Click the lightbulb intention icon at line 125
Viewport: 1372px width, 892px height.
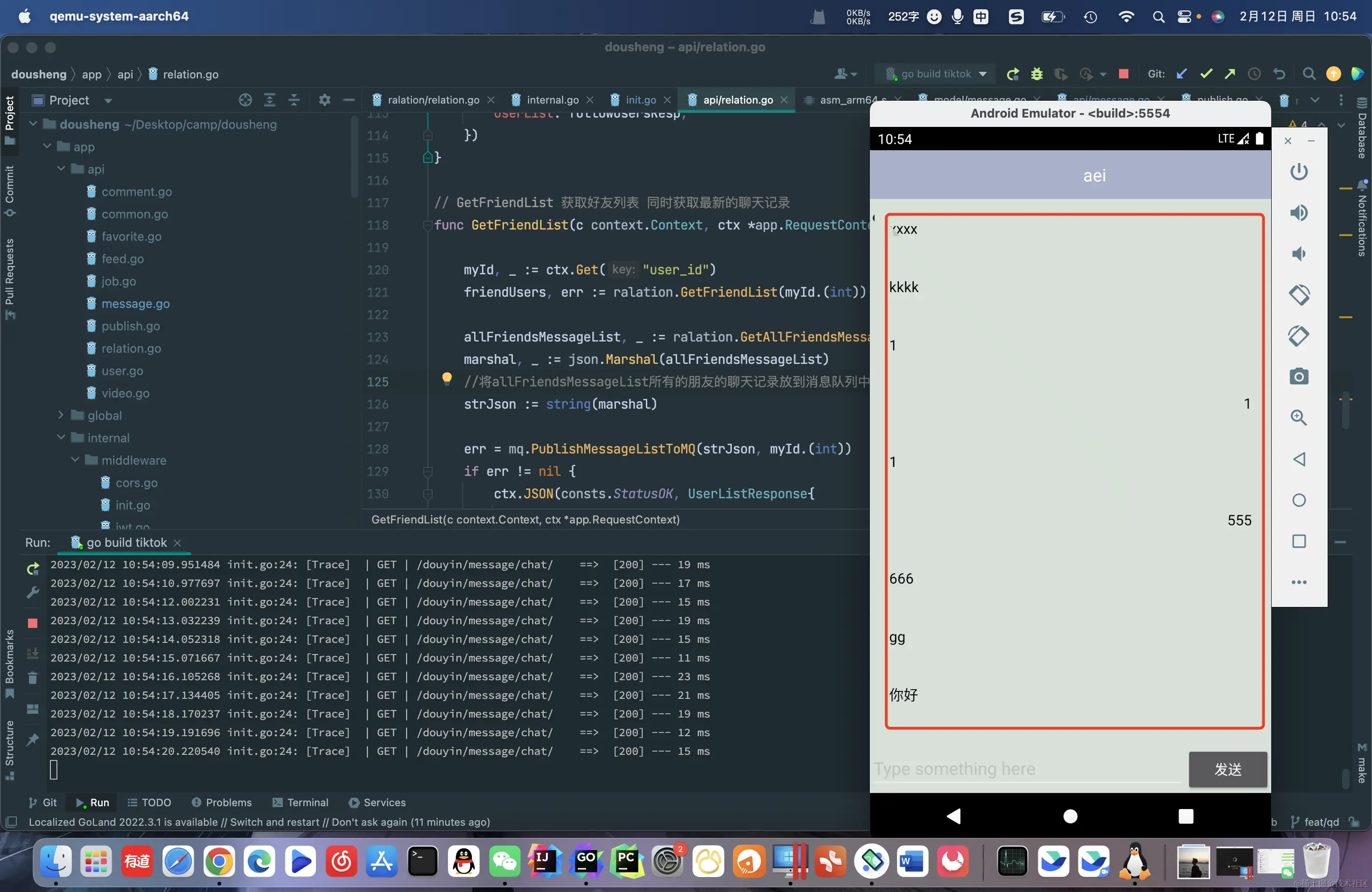tap(446, 378)
